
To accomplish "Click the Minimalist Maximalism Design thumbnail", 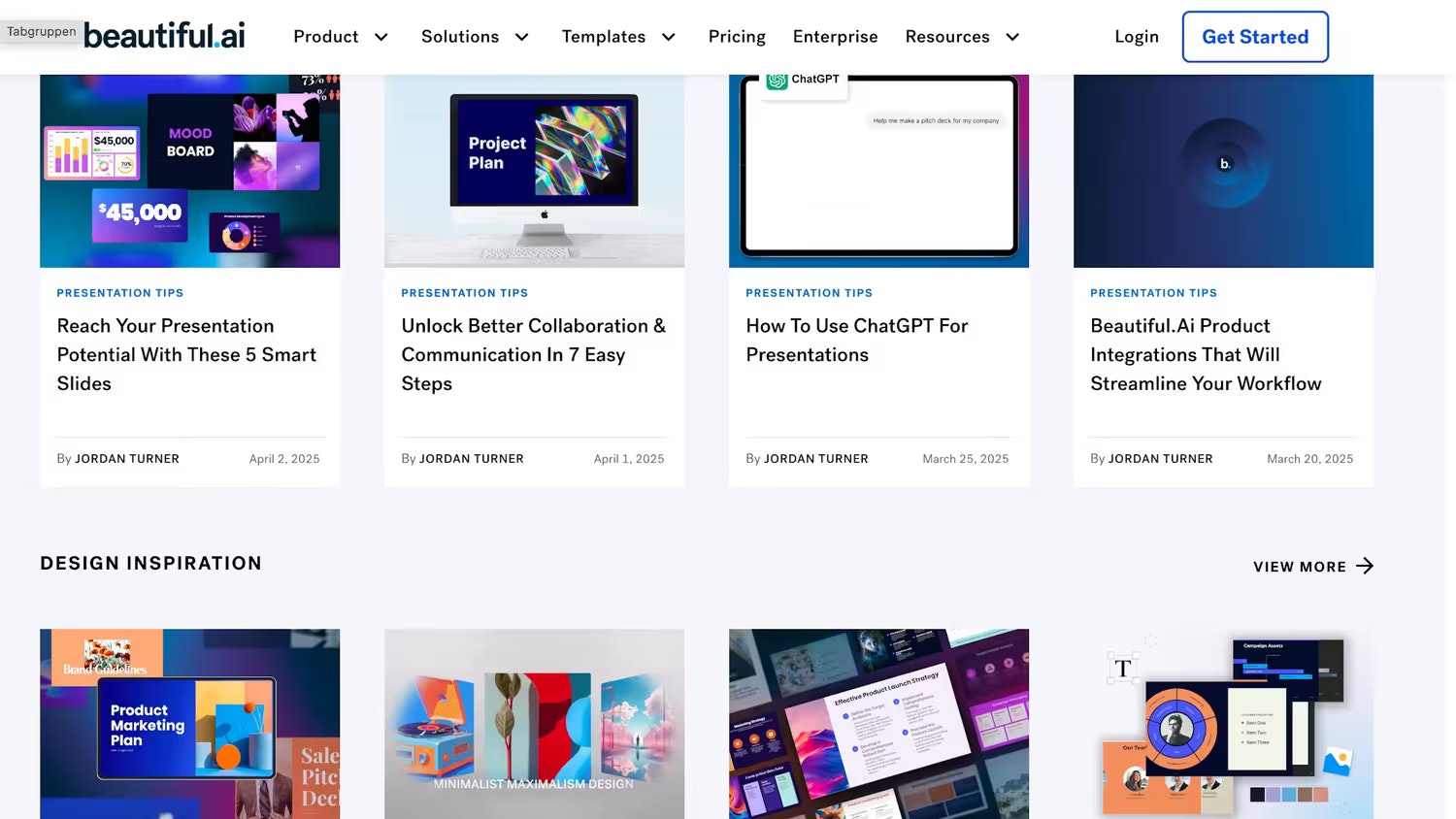I will point(534,723).
